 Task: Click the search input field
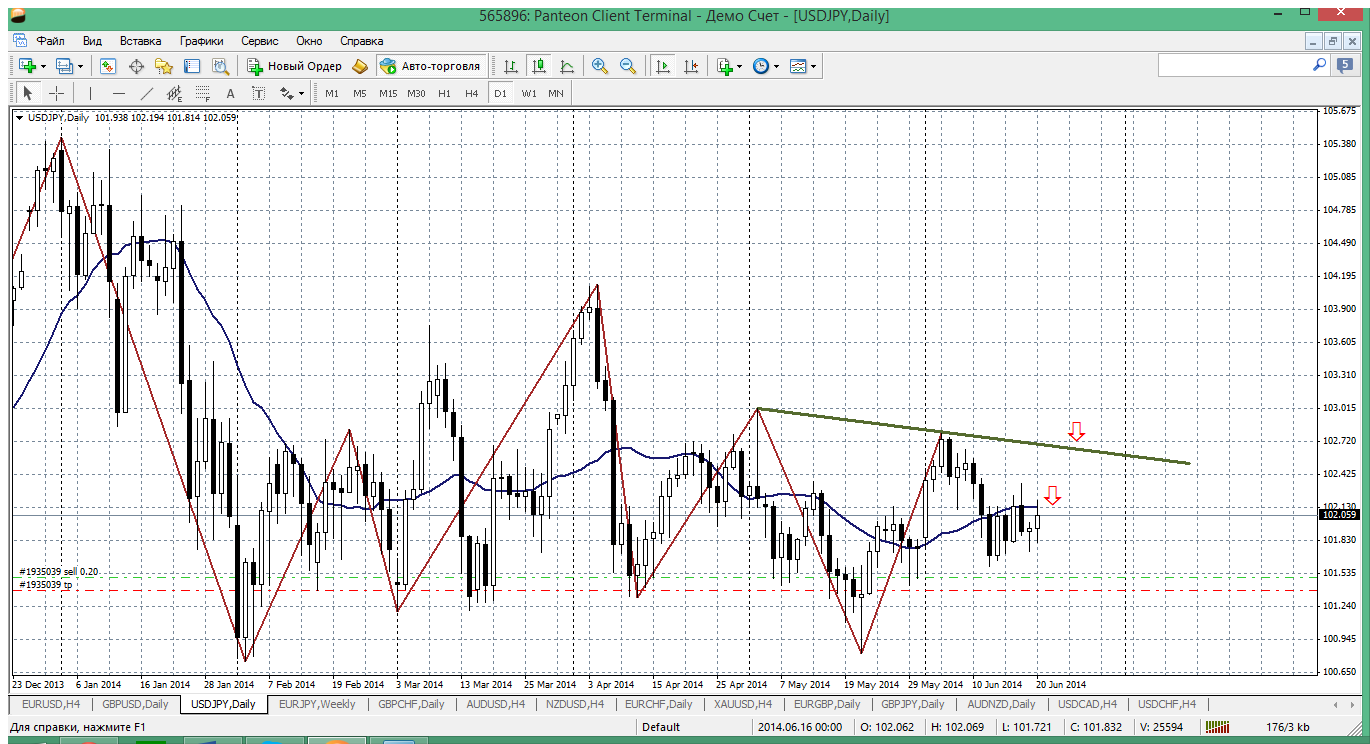1233,65
